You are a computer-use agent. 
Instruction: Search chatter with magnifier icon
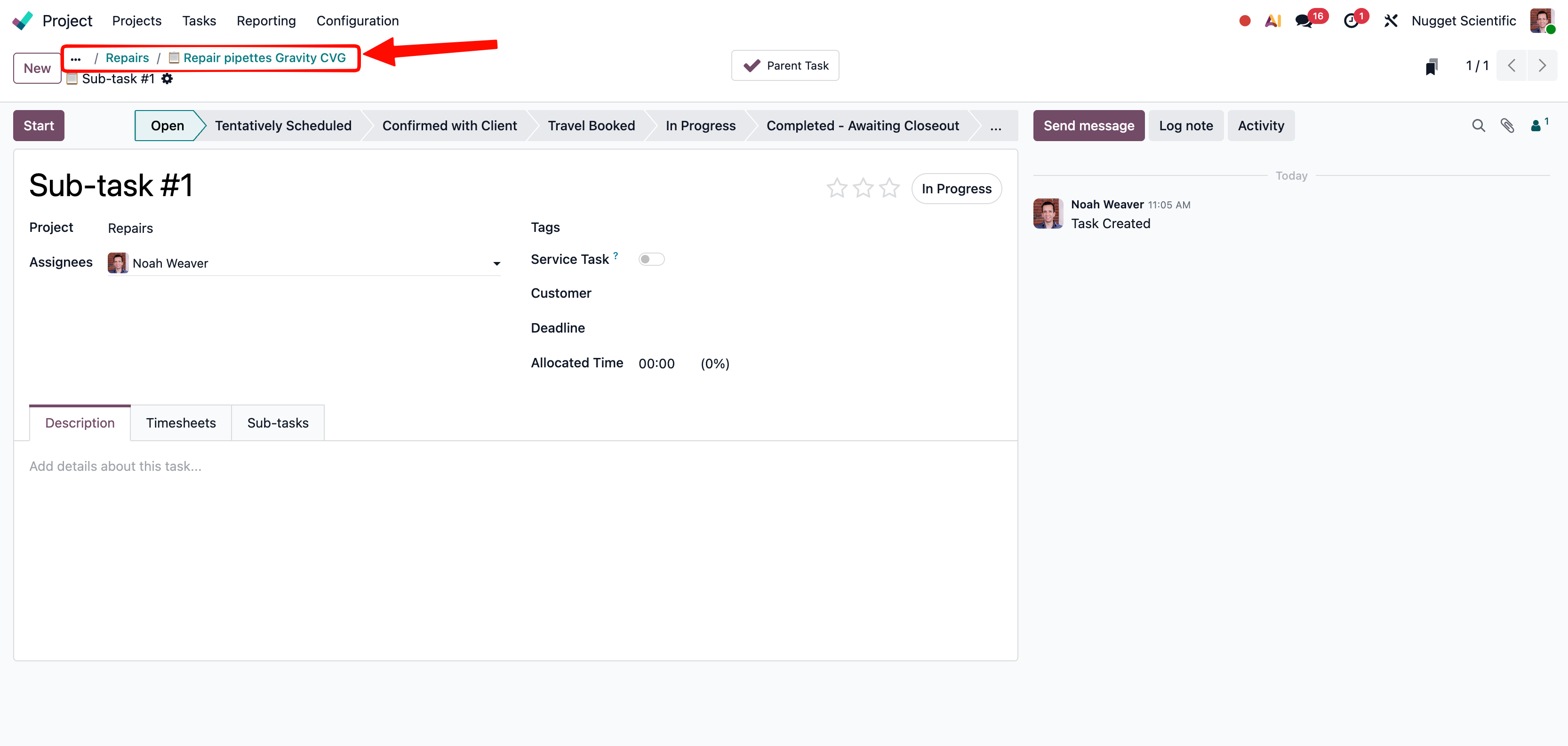1478,125
